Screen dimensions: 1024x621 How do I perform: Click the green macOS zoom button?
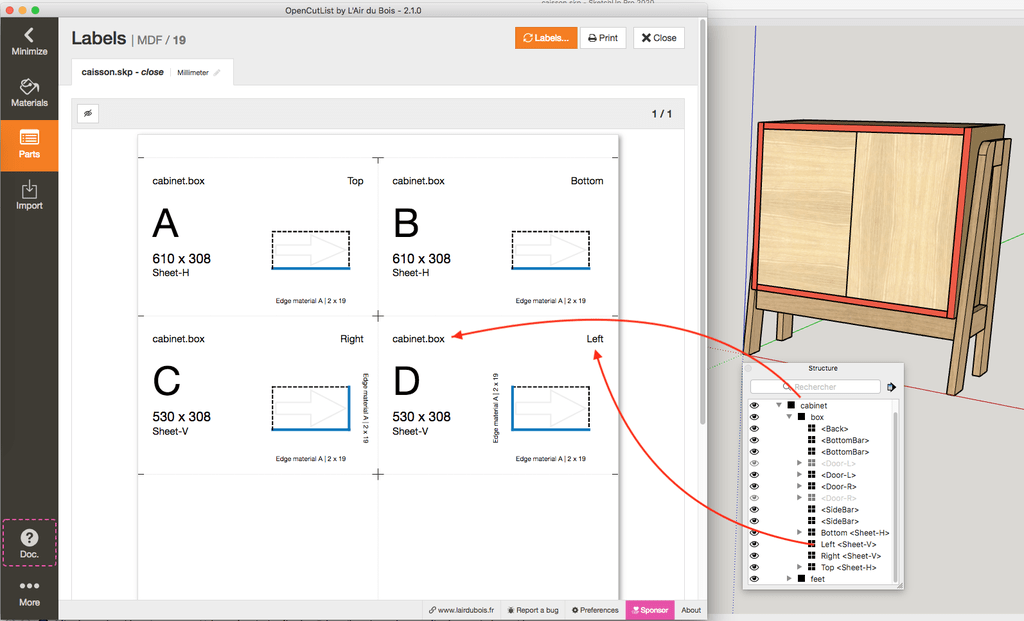pos(35,10)
